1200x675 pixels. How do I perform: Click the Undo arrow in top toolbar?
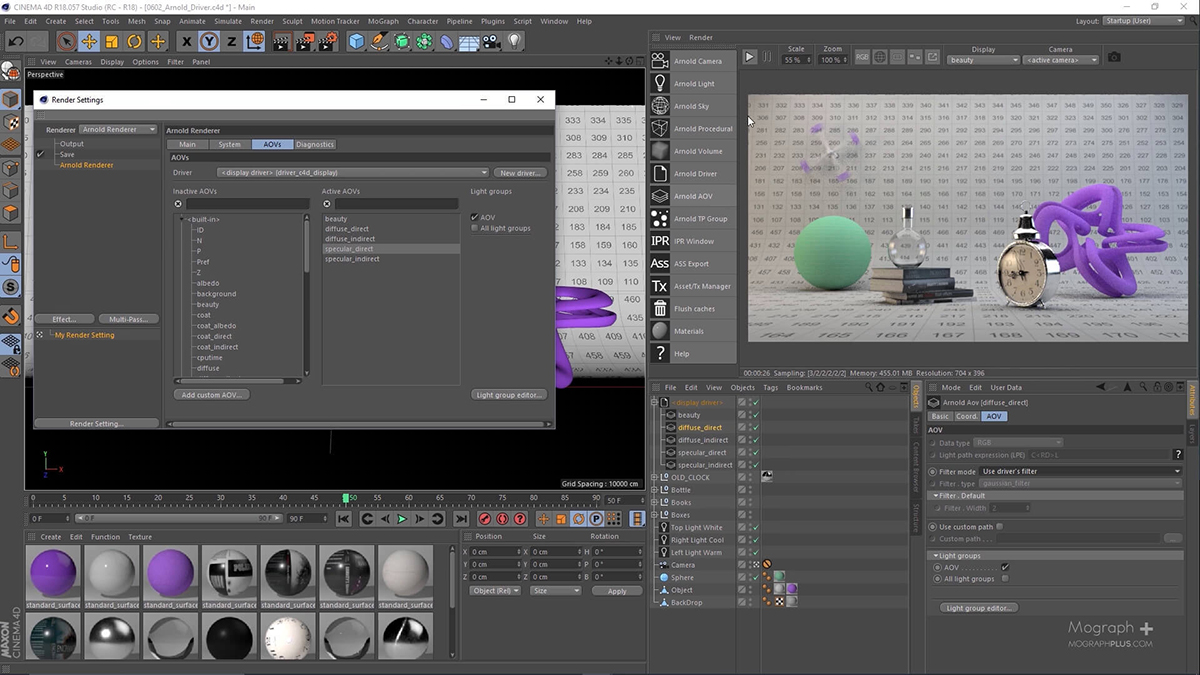(x=15, y=41)
